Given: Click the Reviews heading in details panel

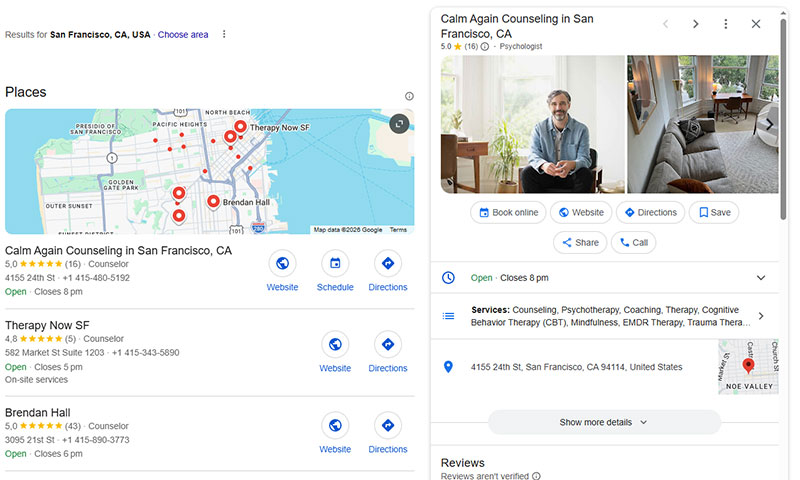Looking at the screenshot, I should click(x=462, y=463).
